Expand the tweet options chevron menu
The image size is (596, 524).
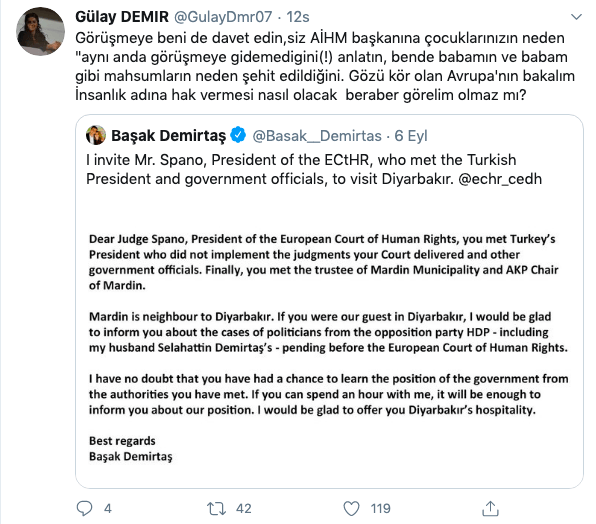point(576,17)
